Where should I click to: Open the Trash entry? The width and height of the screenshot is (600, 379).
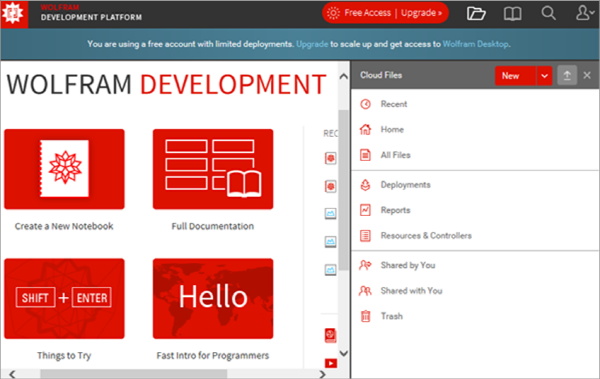[391, 316]
